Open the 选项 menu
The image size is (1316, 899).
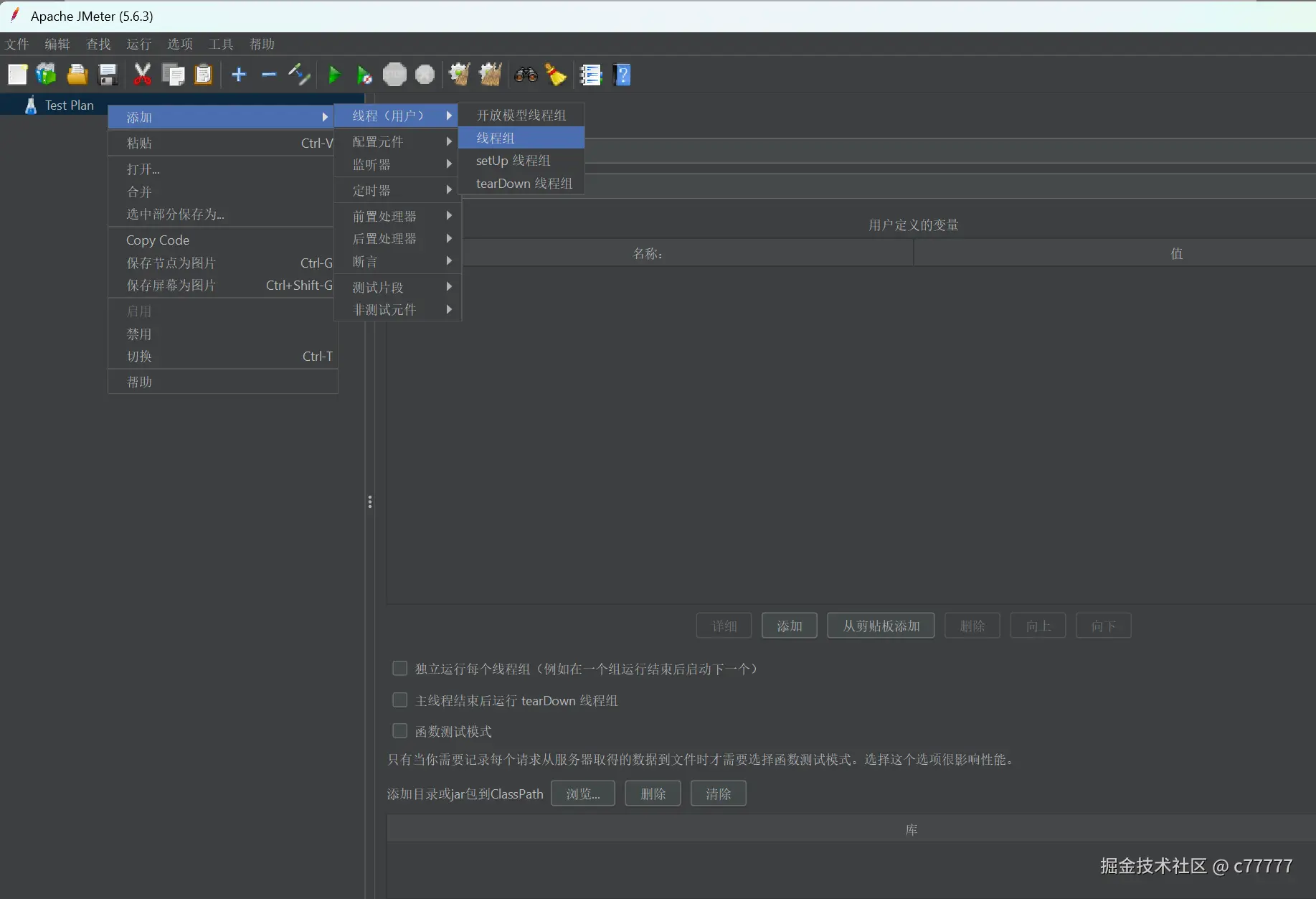180,44
